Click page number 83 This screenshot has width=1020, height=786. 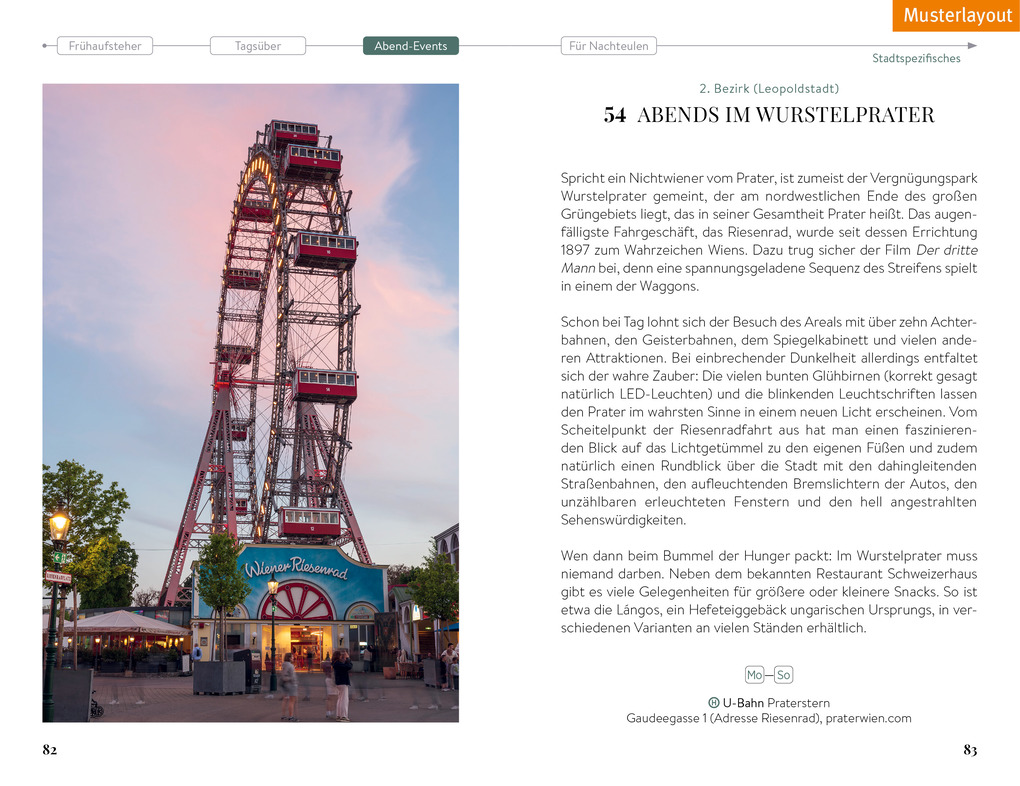970,749
